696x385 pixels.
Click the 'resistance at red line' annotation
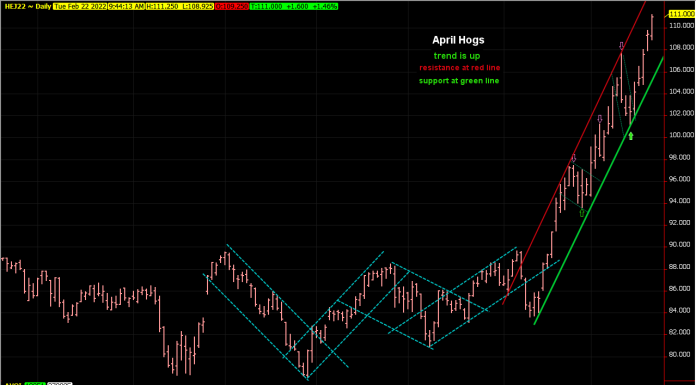459,68
